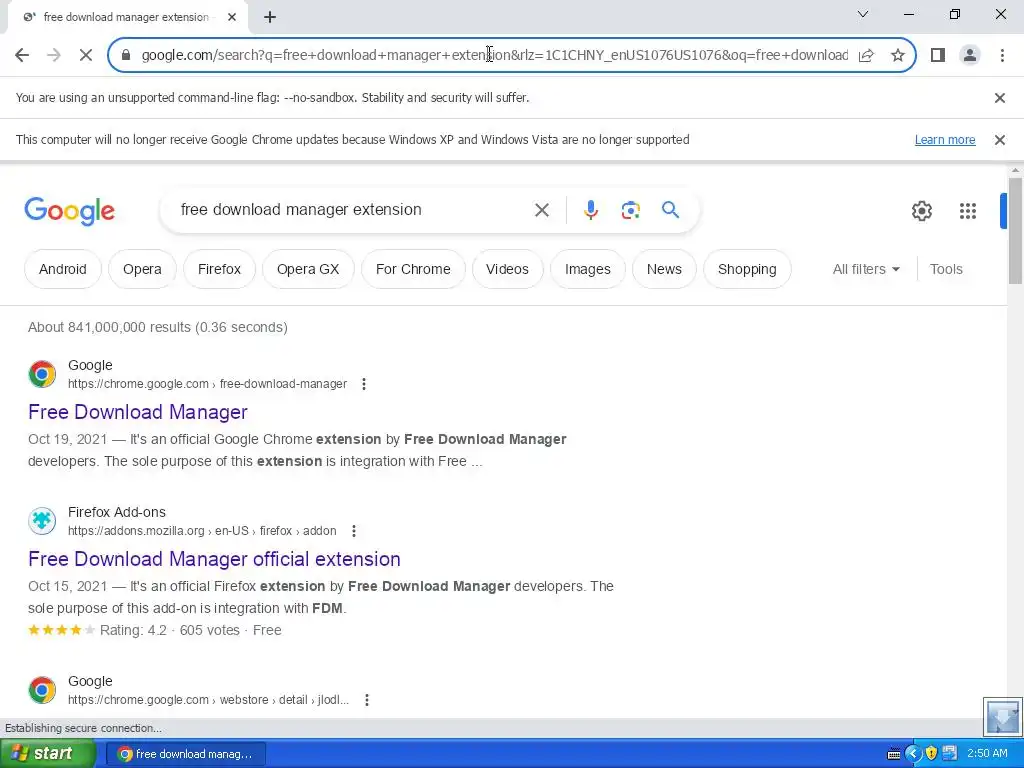This screenshot has width=1024, height=768.
Task: Click the Firefox Add-ons favicon
Action: point(42,521)
